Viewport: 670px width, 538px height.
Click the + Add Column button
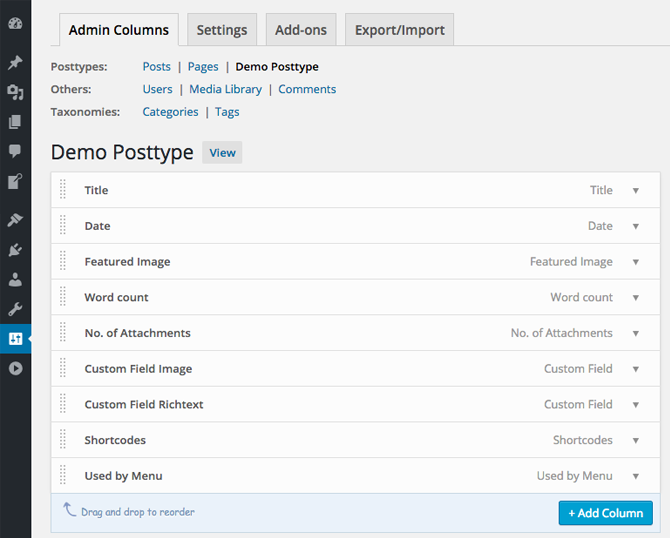605,513
